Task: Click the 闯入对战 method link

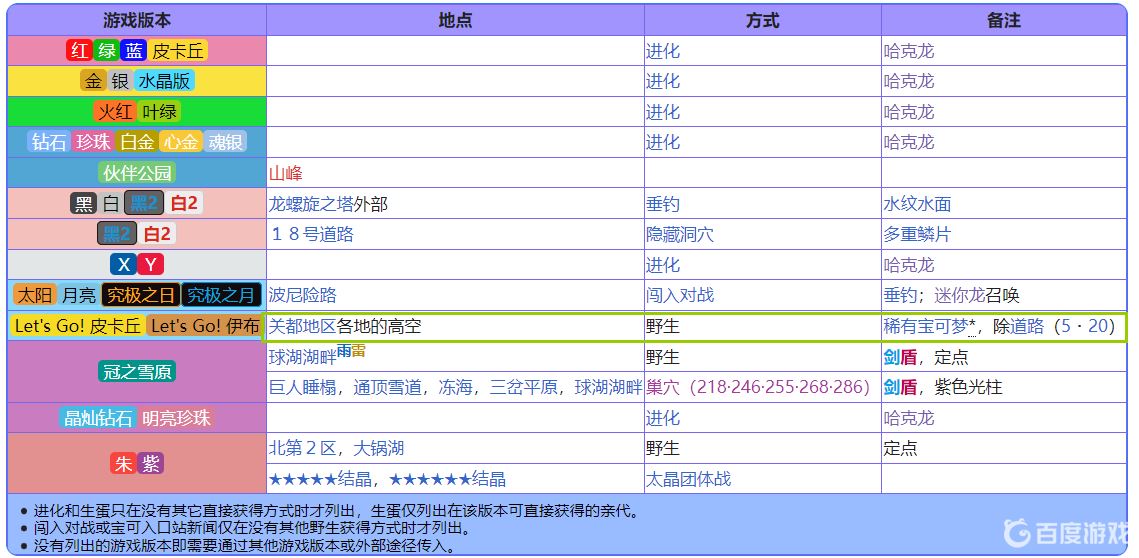Action: [680, 296]
